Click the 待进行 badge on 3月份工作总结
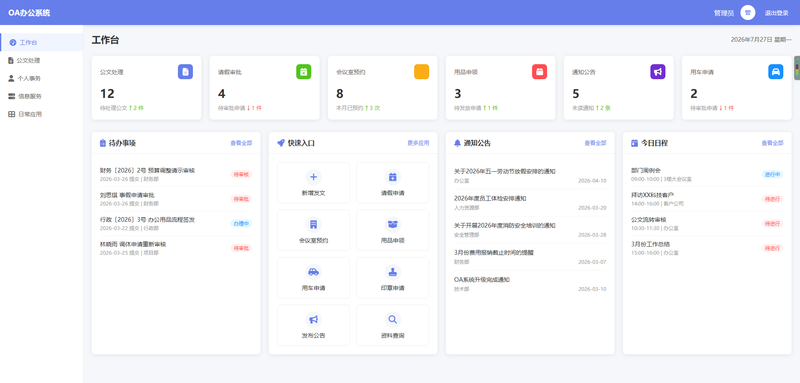 [x=772, y=248]
